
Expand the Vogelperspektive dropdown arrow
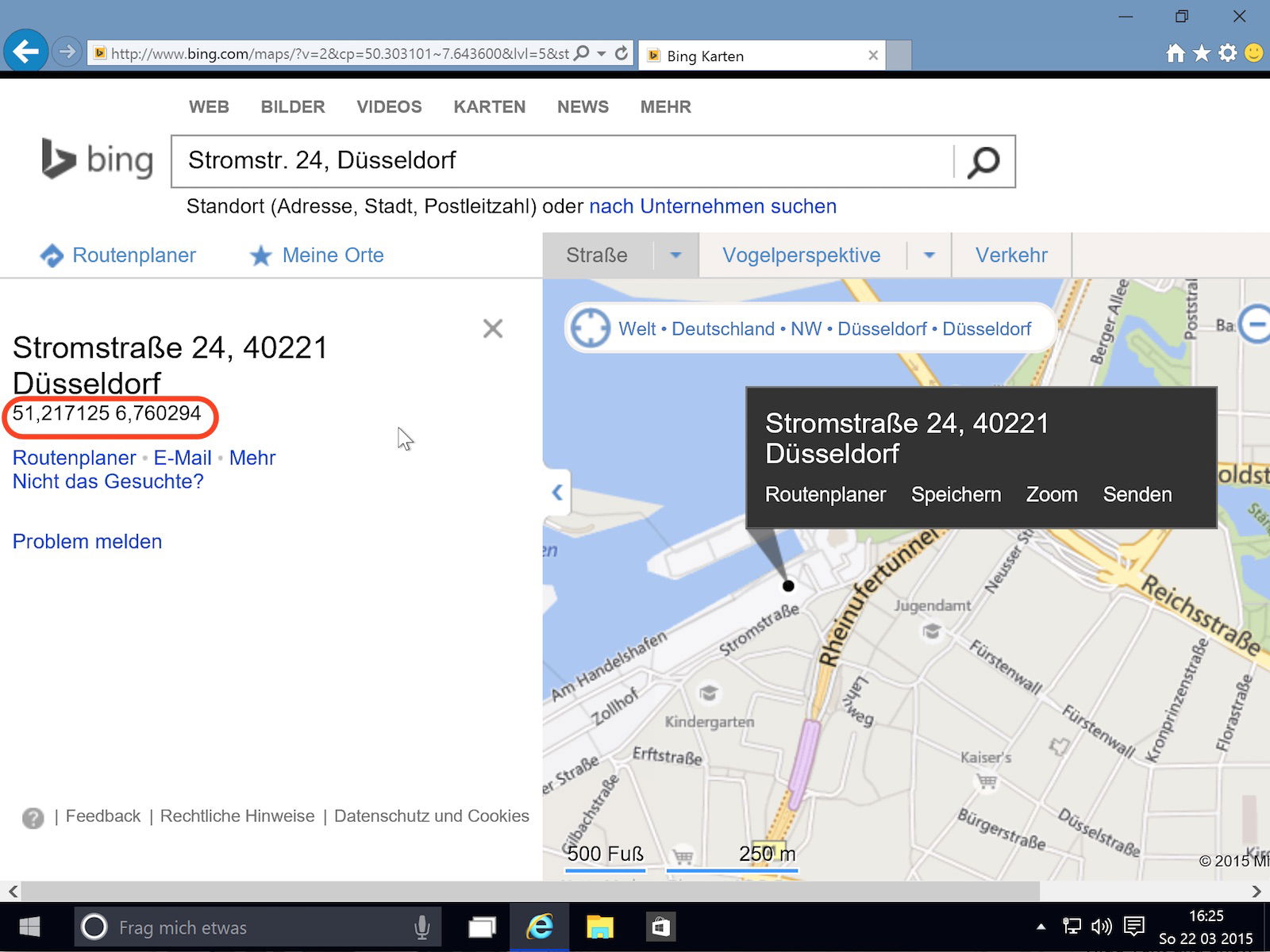pyautogui.click(x=929, y=255)
